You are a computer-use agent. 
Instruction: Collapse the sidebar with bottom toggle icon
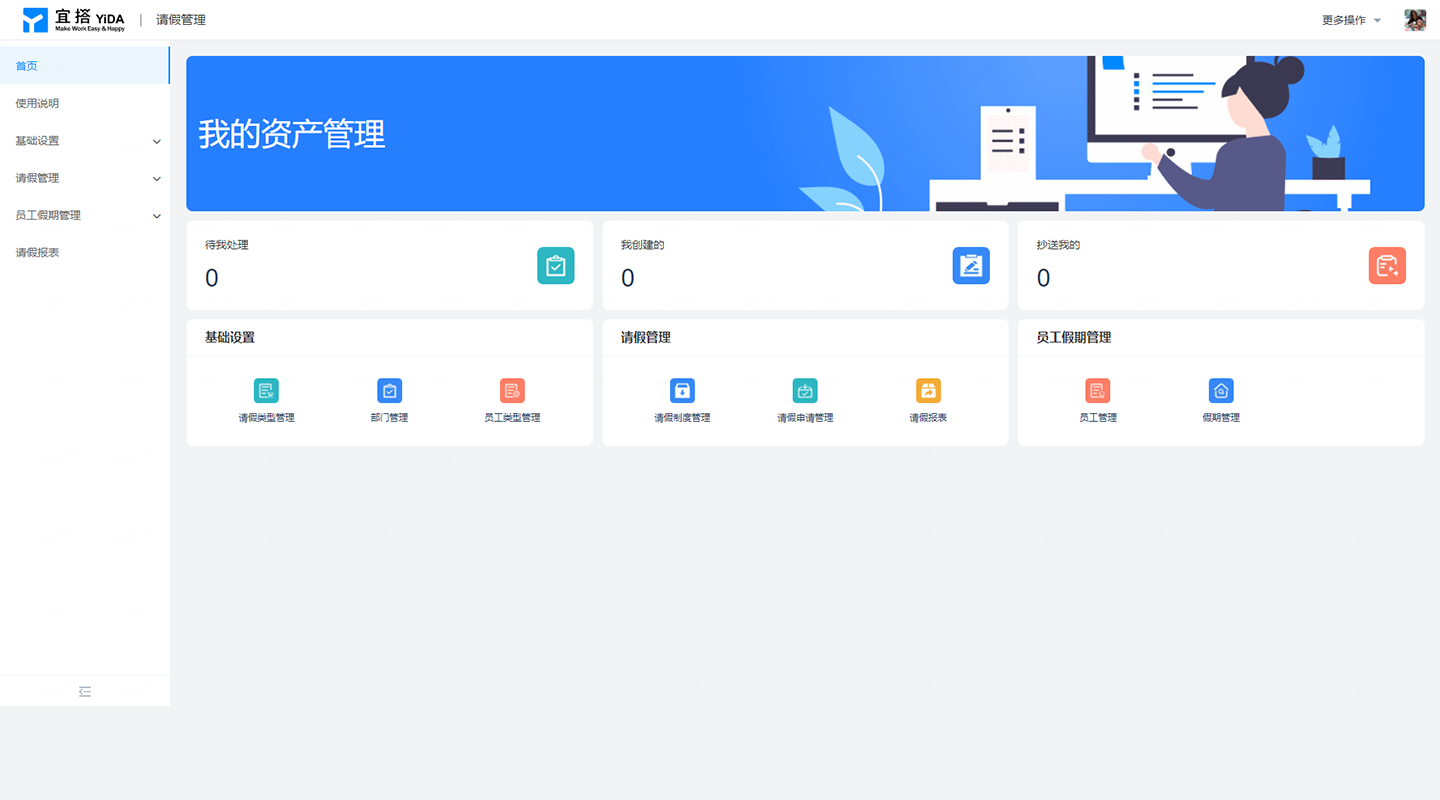[x=85, y=691]
